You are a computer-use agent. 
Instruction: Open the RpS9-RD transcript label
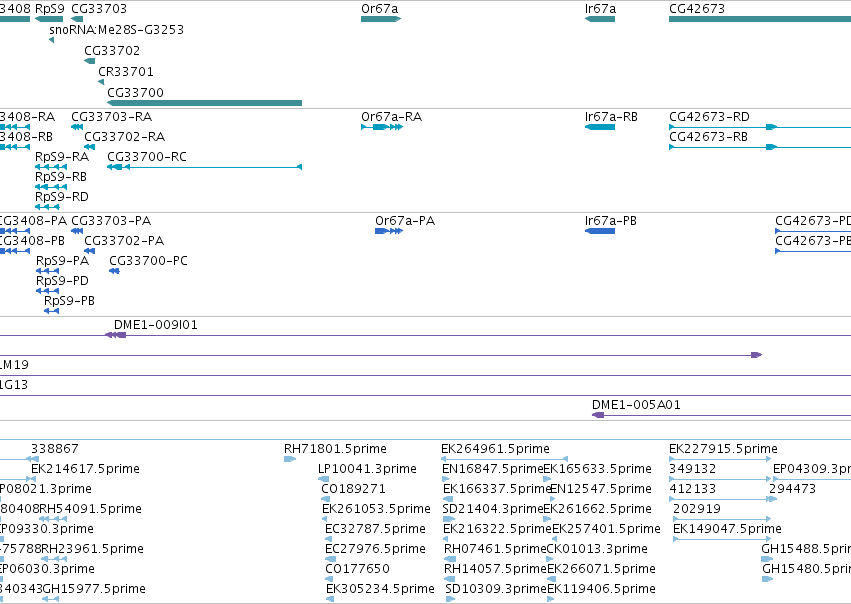tap(62, 197)
